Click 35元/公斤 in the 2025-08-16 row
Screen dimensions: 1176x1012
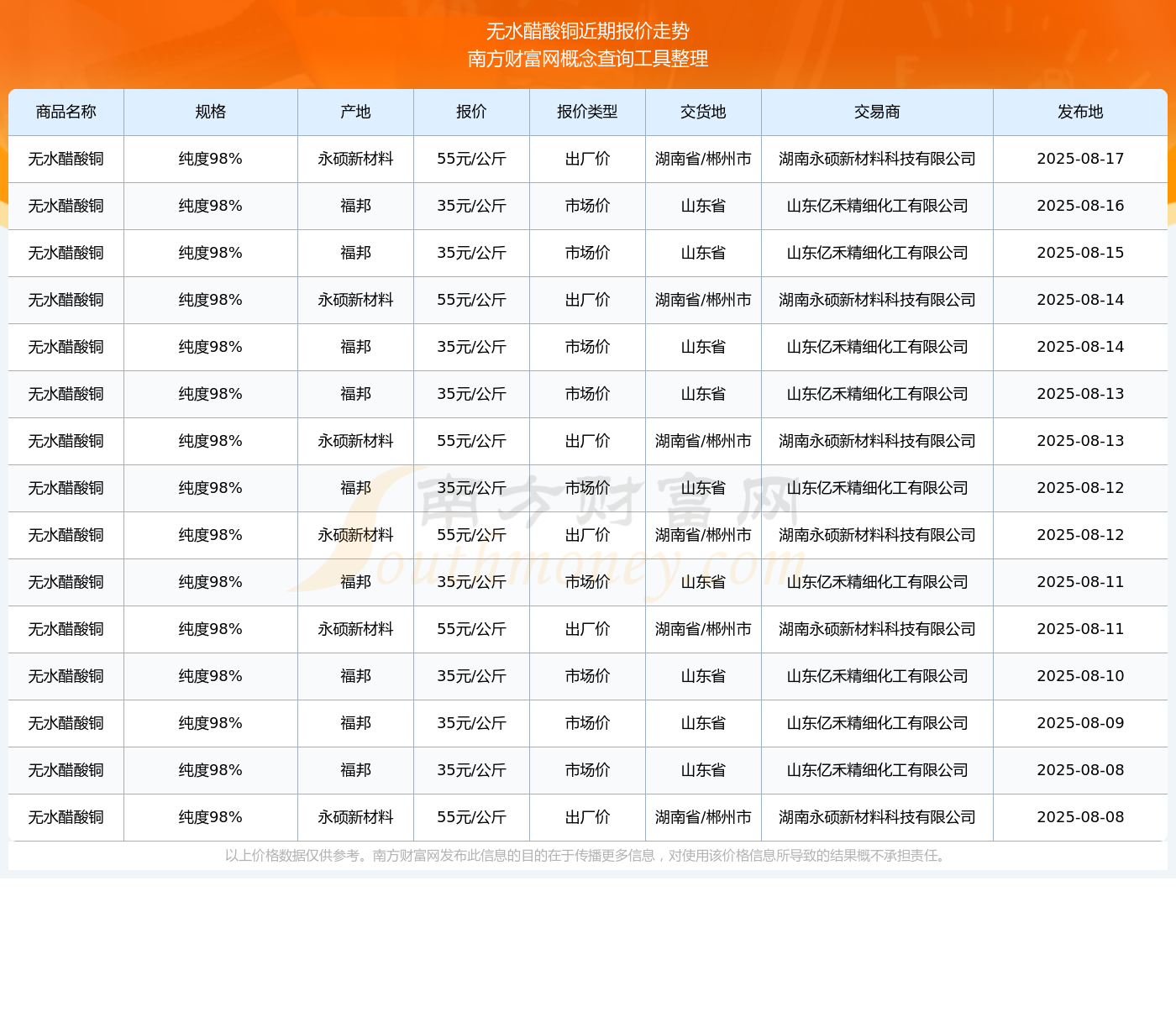click(x=471, y=206)
